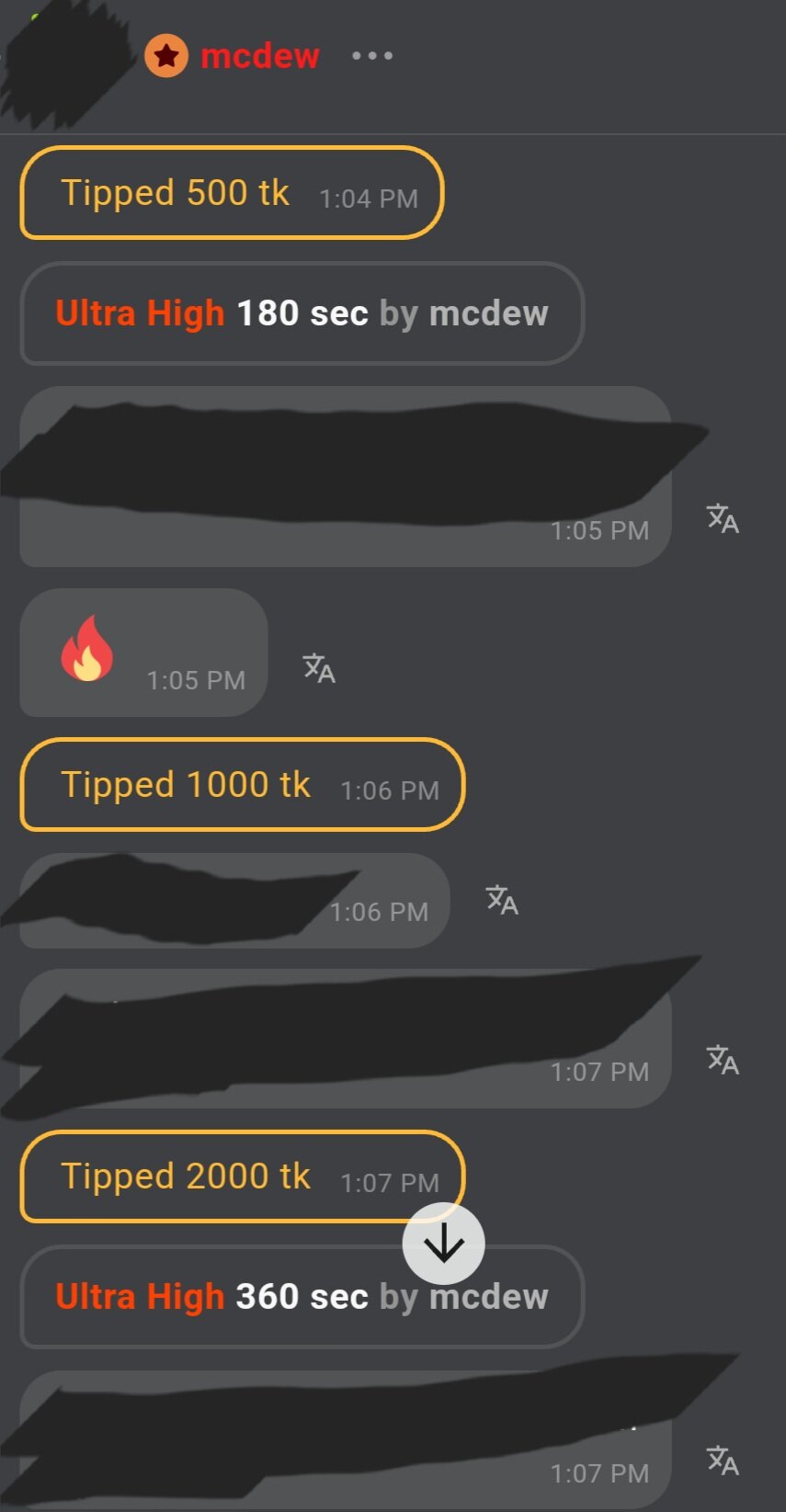
Task: Click the Tipped 2000 tk bubble
Action: [x=243, y=1177]
